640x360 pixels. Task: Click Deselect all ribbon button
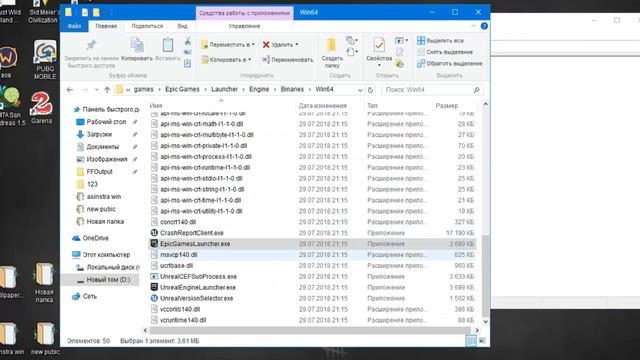444,52
